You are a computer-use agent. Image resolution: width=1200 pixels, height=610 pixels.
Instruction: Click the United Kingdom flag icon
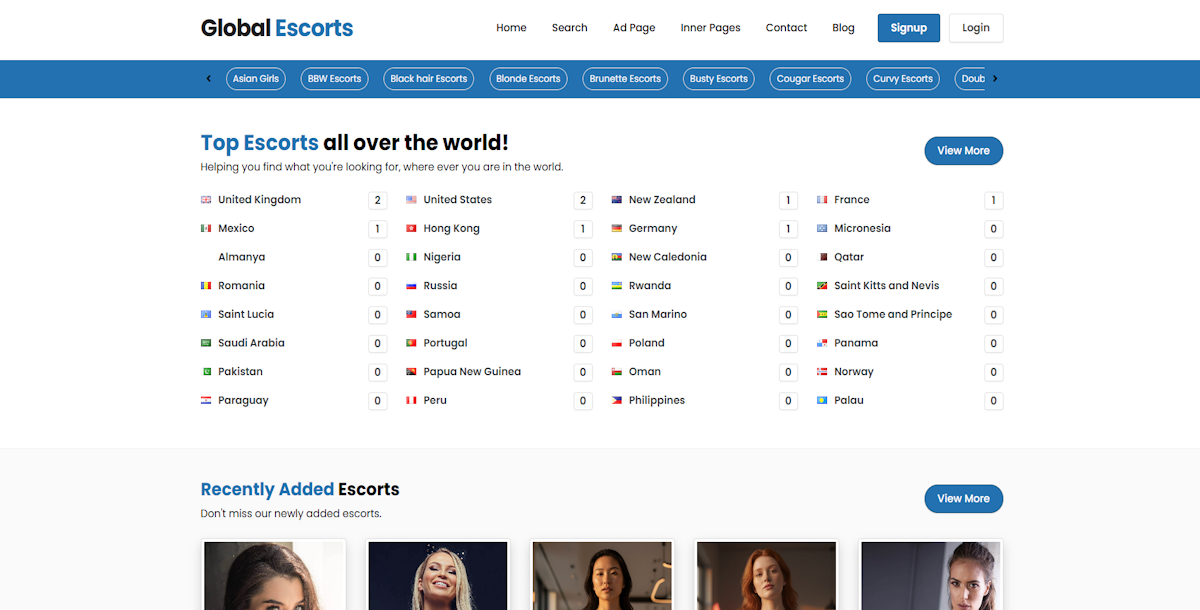(206, 200)
